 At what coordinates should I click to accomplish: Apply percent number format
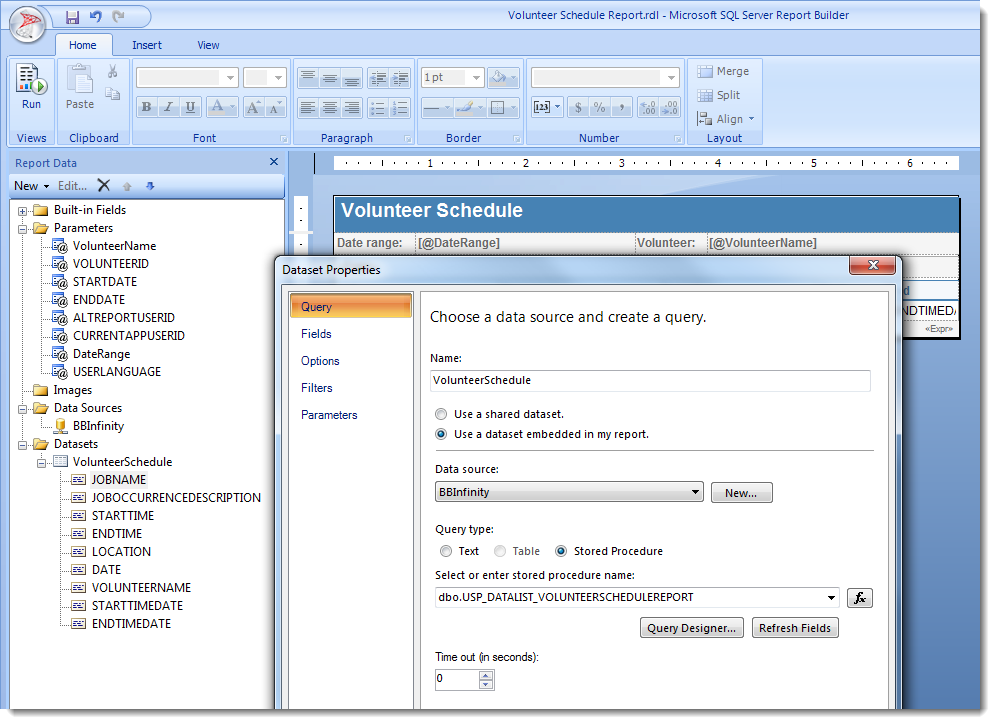(599, 107)
